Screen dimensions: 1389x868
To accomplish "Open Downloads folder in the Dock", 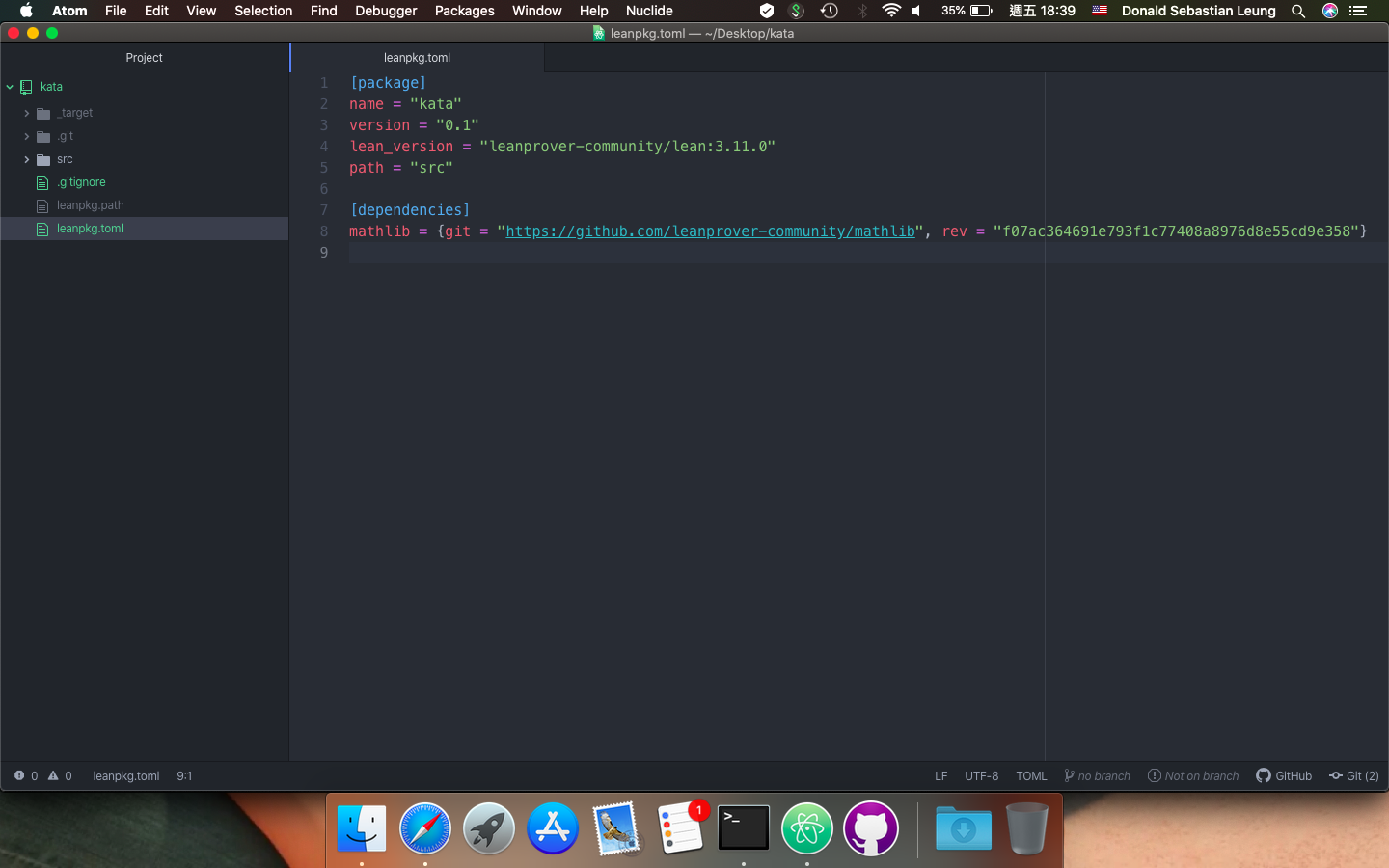I will tap(963, 828).
